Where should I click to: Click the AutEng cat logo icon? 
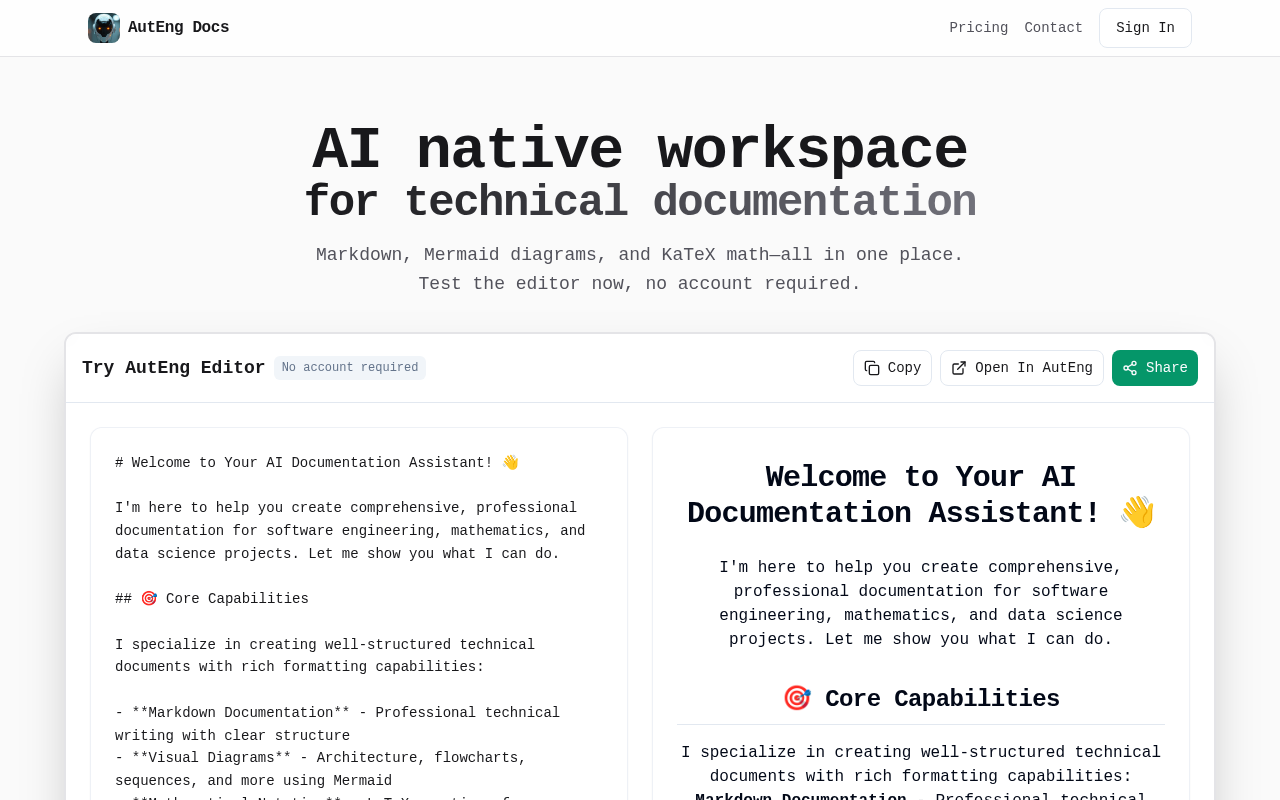point(104,28)
